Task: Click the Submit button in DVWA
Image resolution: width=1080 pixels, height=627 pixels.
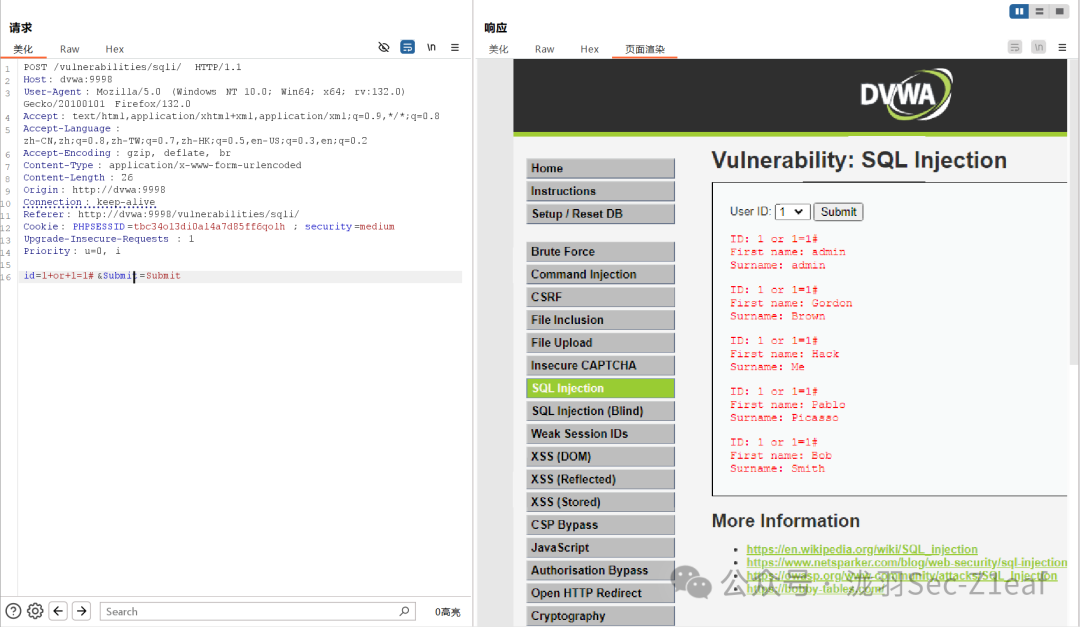Action: pos(838,212)
